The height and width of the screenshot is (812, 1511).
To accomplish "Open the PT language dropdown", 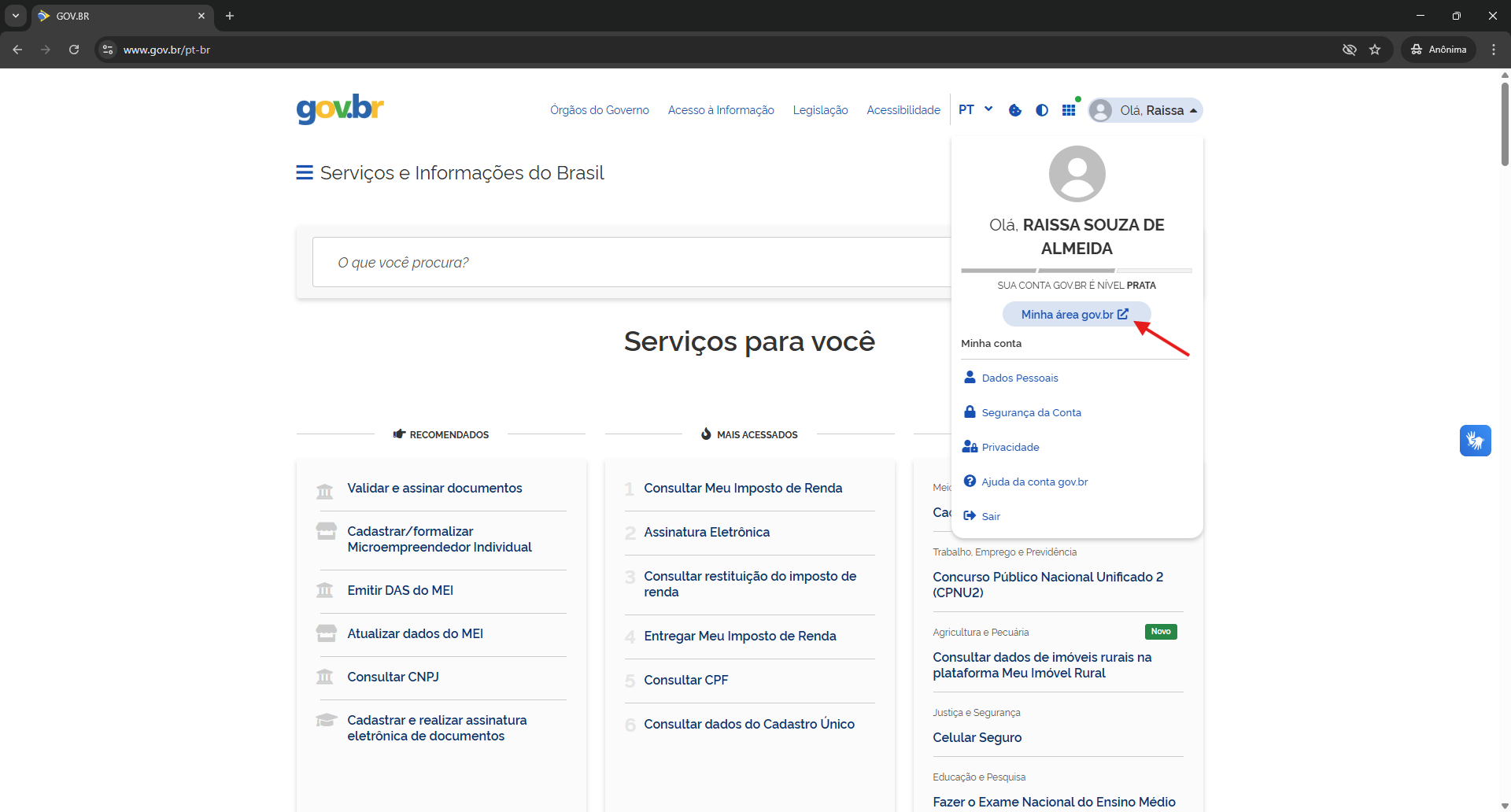I will 975,110.
